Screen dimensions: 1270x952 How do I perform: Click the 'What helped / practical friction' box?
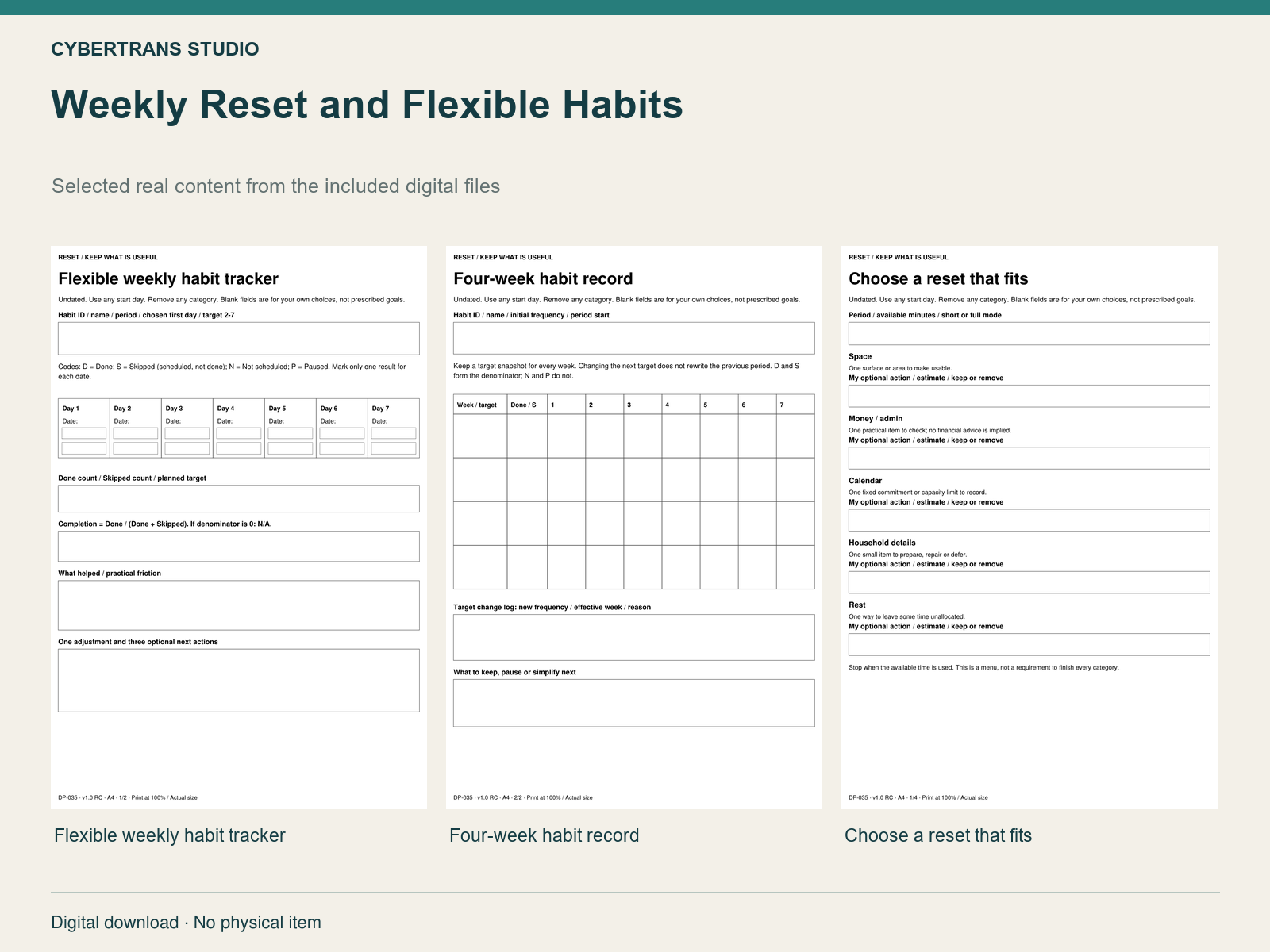pos(239,605)
